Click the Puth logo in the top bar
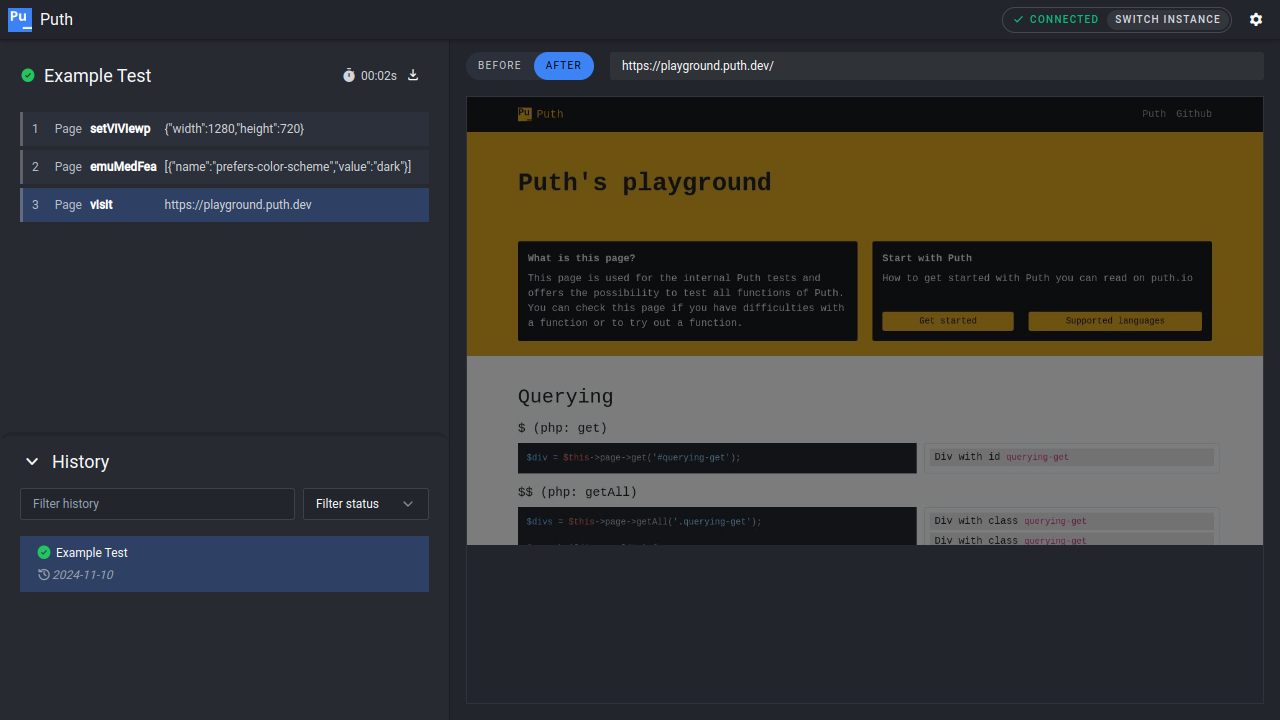 [20, 19]
